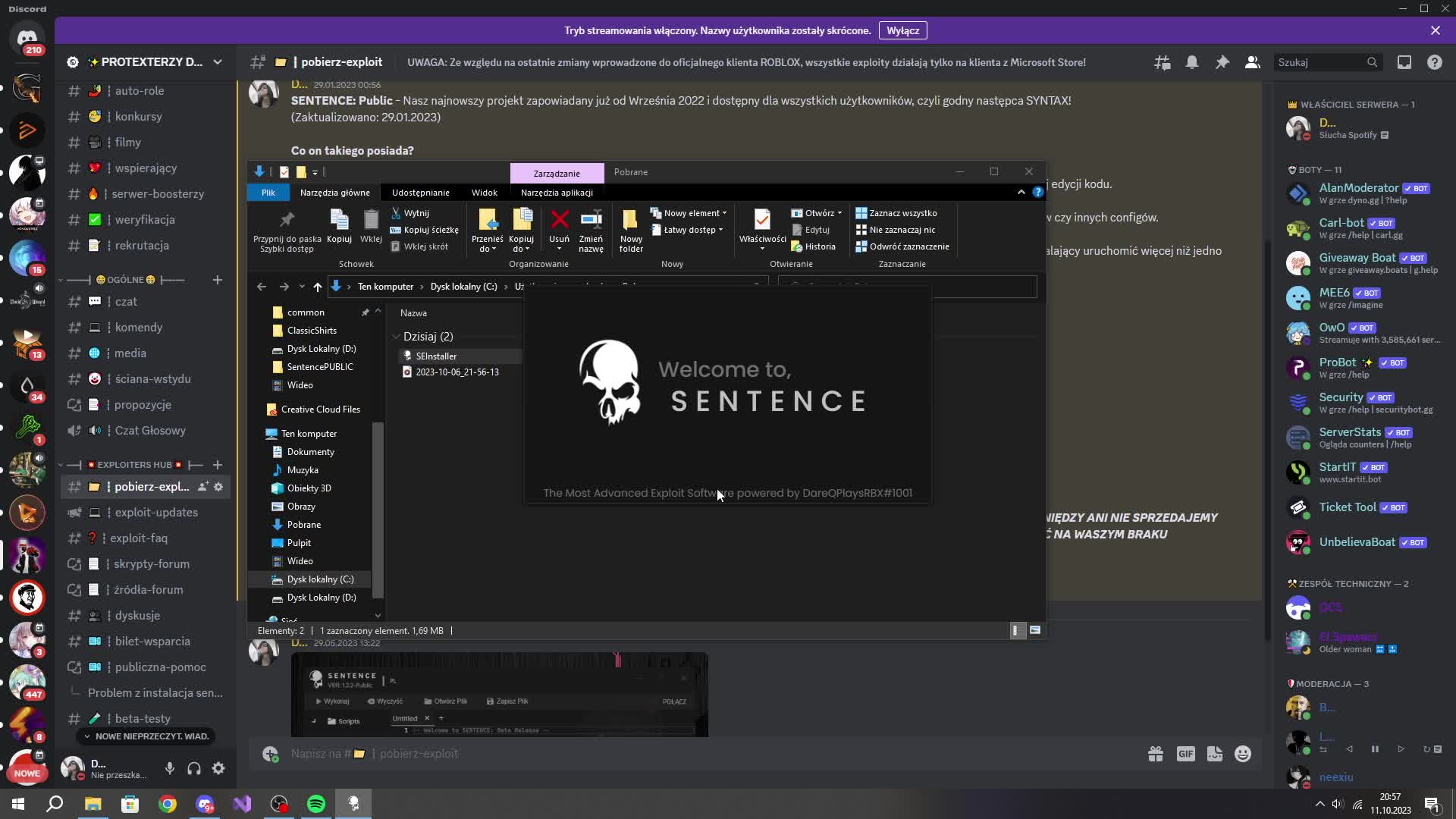1456x819 pixels.
Task: Collapse the Explorer ribbon with the chevron
Action: point(1021,192)
